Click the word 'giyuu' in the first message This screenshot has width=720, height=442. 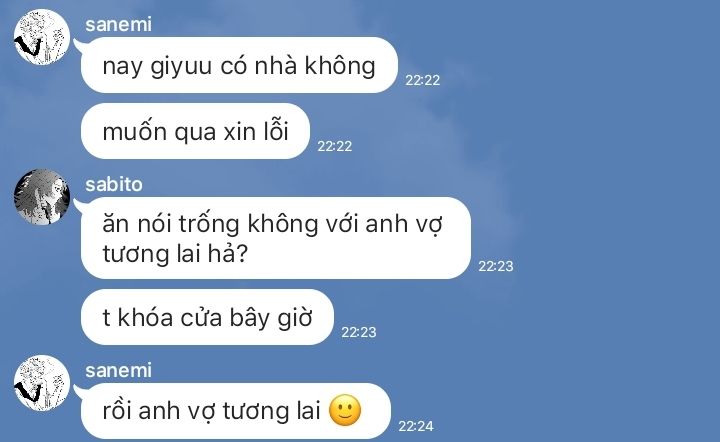pyautogui.click(x=181, y=67)
